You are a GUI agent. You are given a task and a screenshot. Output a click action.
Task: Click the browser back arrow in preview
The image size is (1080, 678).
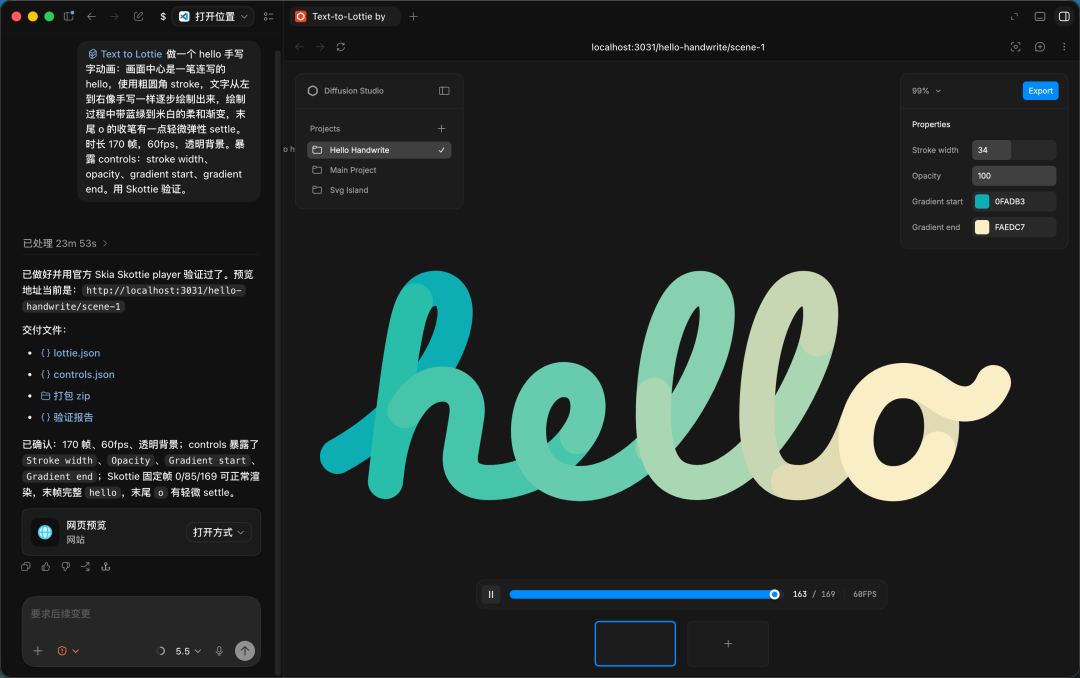click(299, 47)
